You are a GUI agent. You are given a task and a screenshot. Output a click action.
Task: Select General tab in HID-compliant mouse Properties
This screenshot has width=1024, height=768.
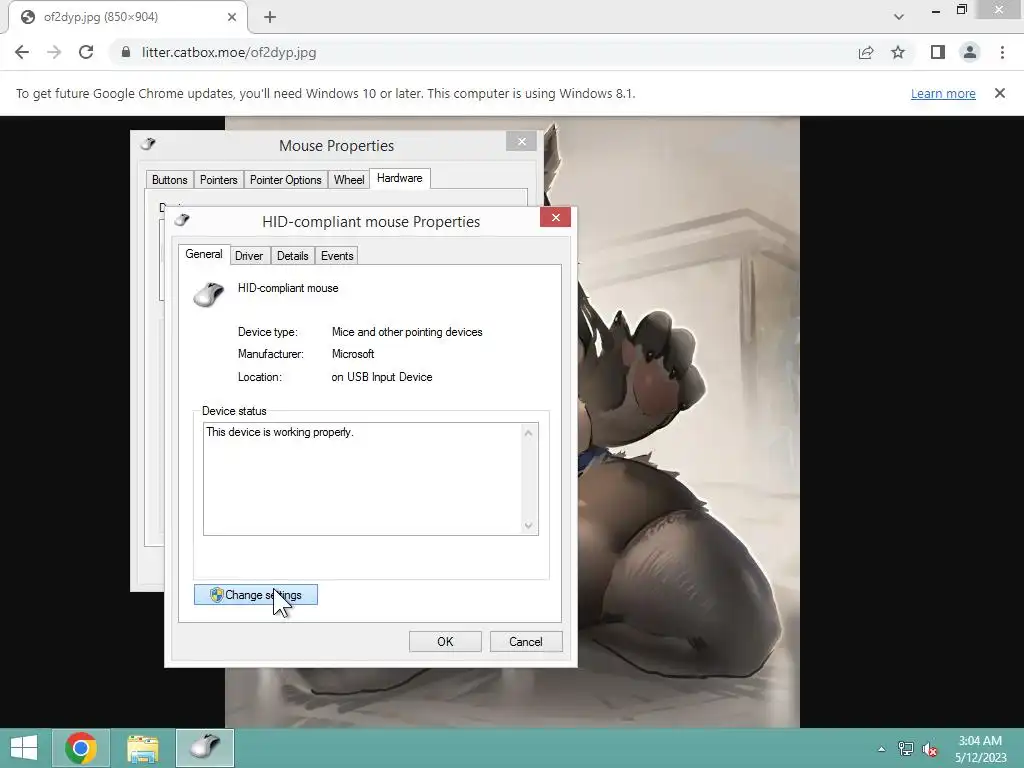coord(204,254)
